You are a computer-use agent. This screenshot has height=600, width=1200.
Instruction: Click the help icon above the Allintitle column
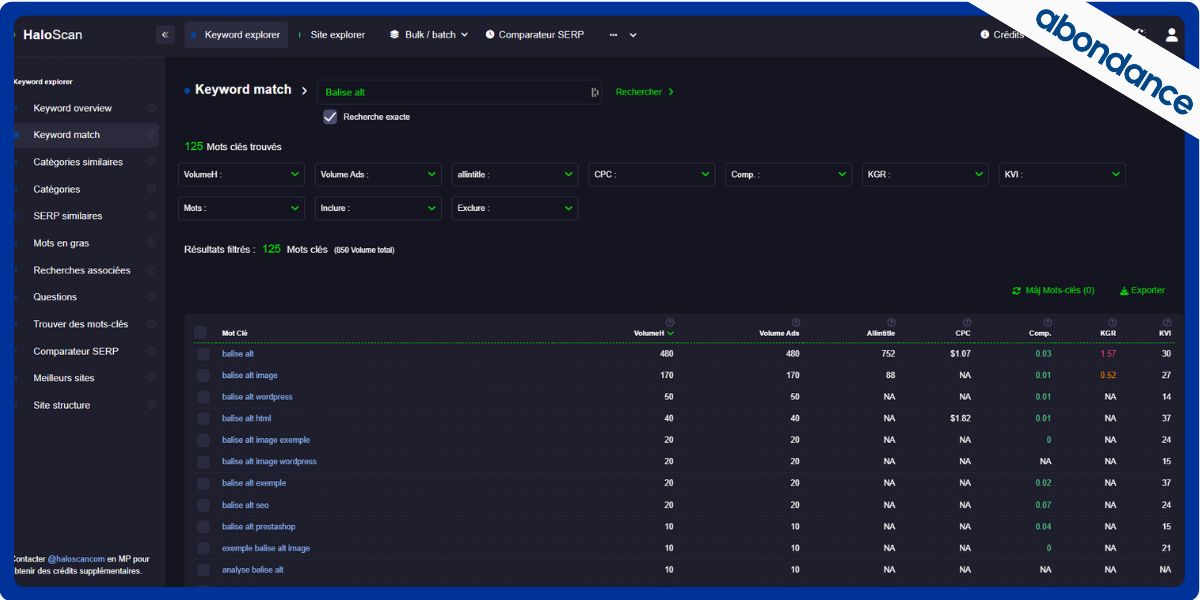click(x=891, y=322)
